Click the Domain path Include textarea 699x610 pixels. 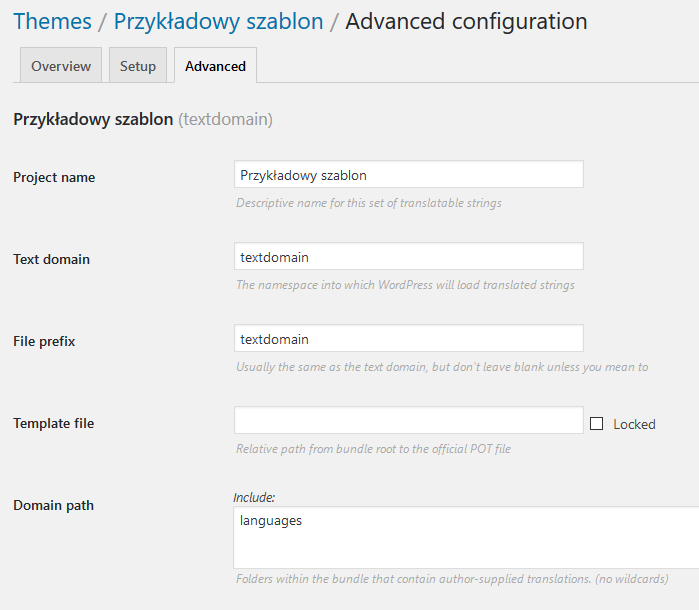465,537
